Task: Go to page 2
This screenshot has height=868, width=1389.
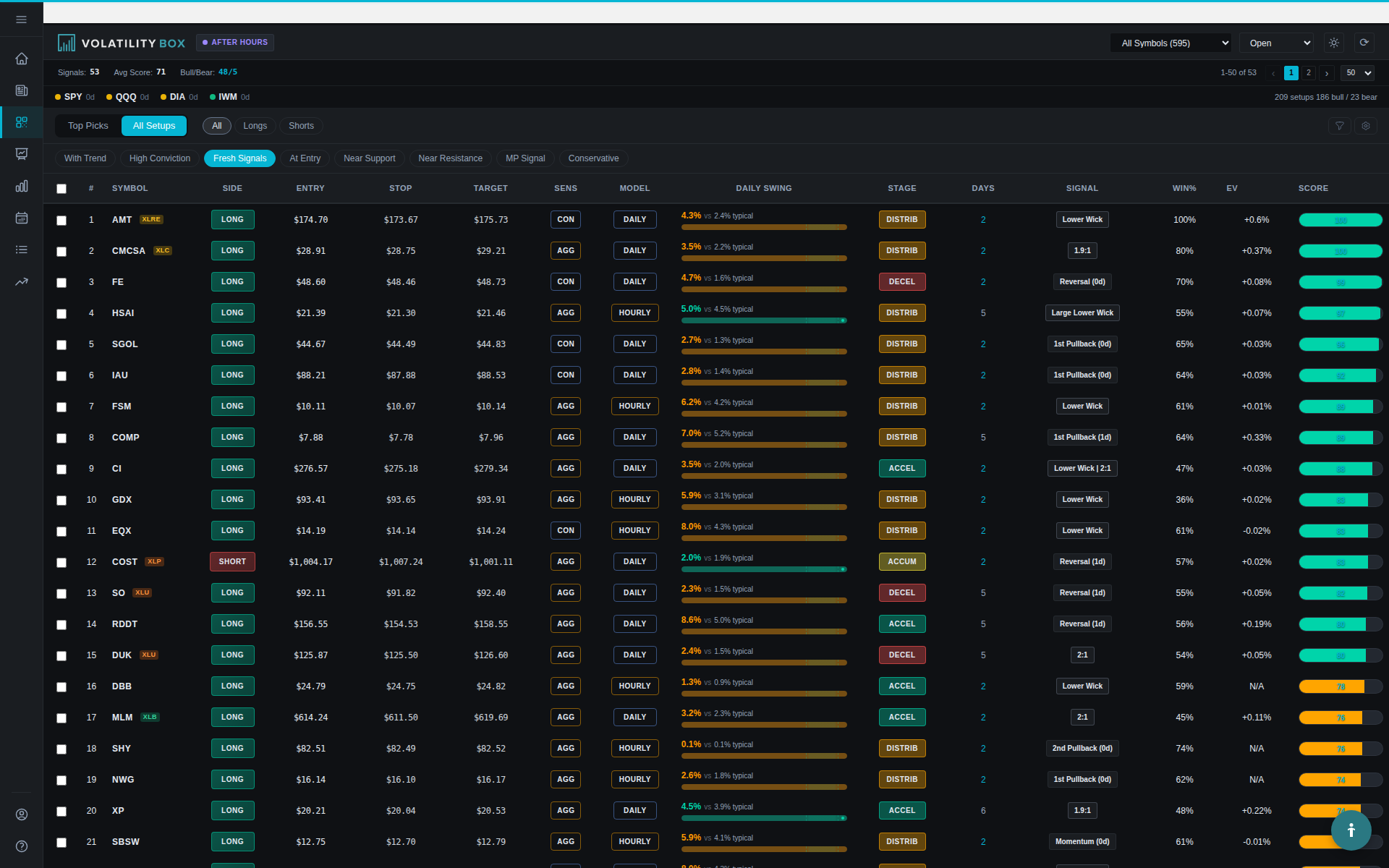Action: (x=1309, y=73)
